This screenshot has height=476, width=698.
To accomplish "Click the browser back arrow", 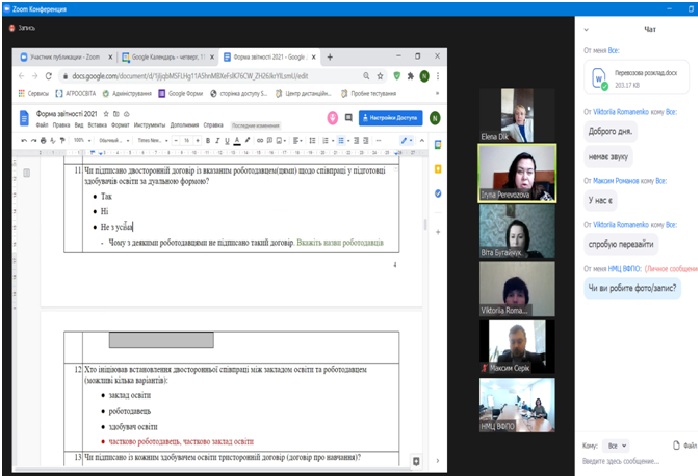I will coord(17,75).
